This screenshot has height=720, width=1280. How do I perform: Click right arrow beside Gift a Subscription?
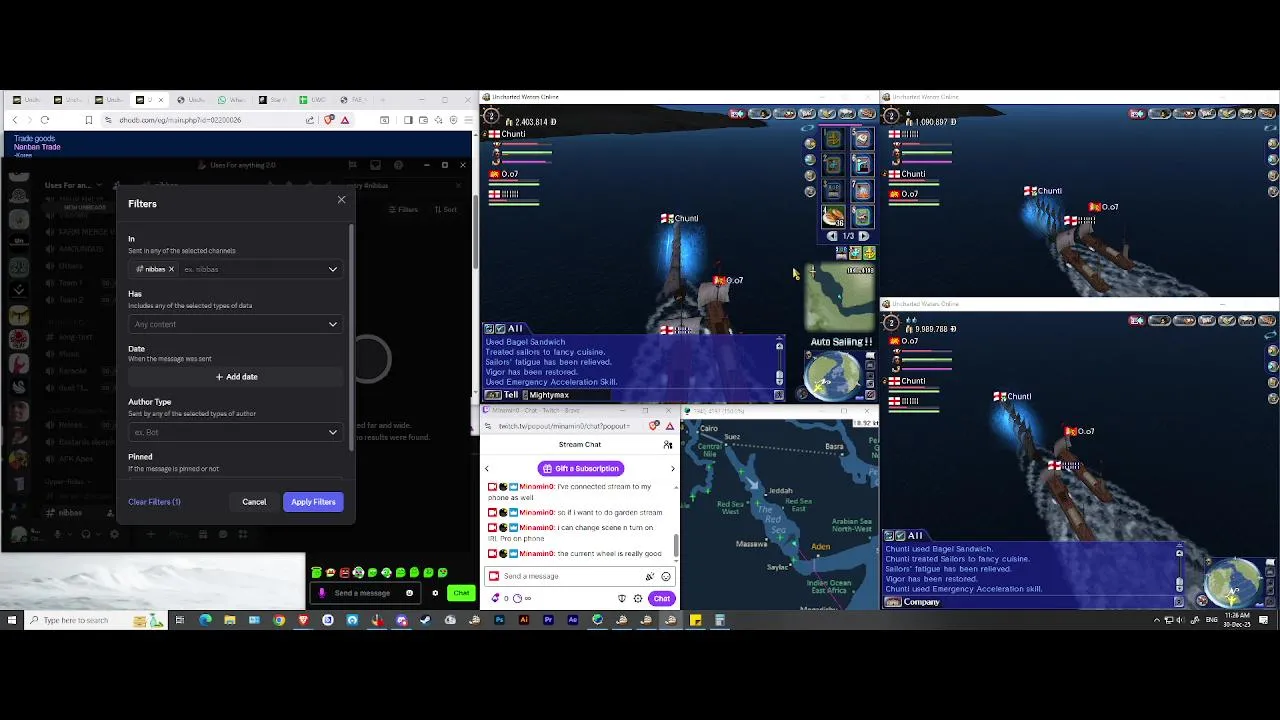coord(672,469)
